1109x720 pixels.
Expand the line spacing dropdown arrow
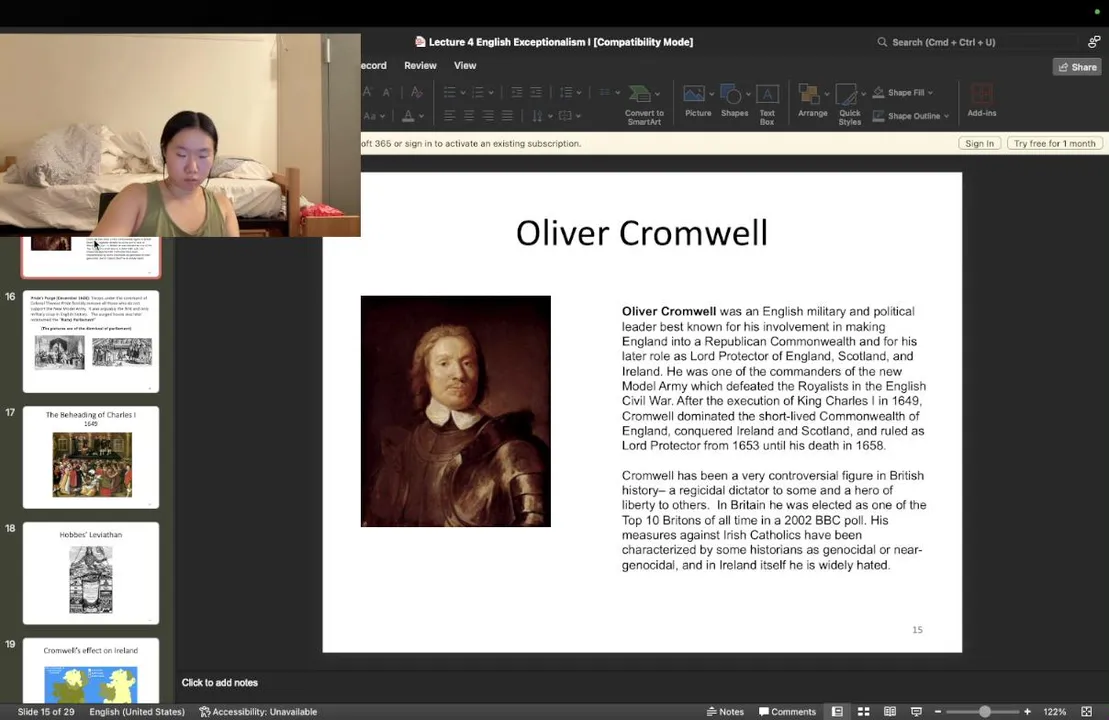pos(579,93)
